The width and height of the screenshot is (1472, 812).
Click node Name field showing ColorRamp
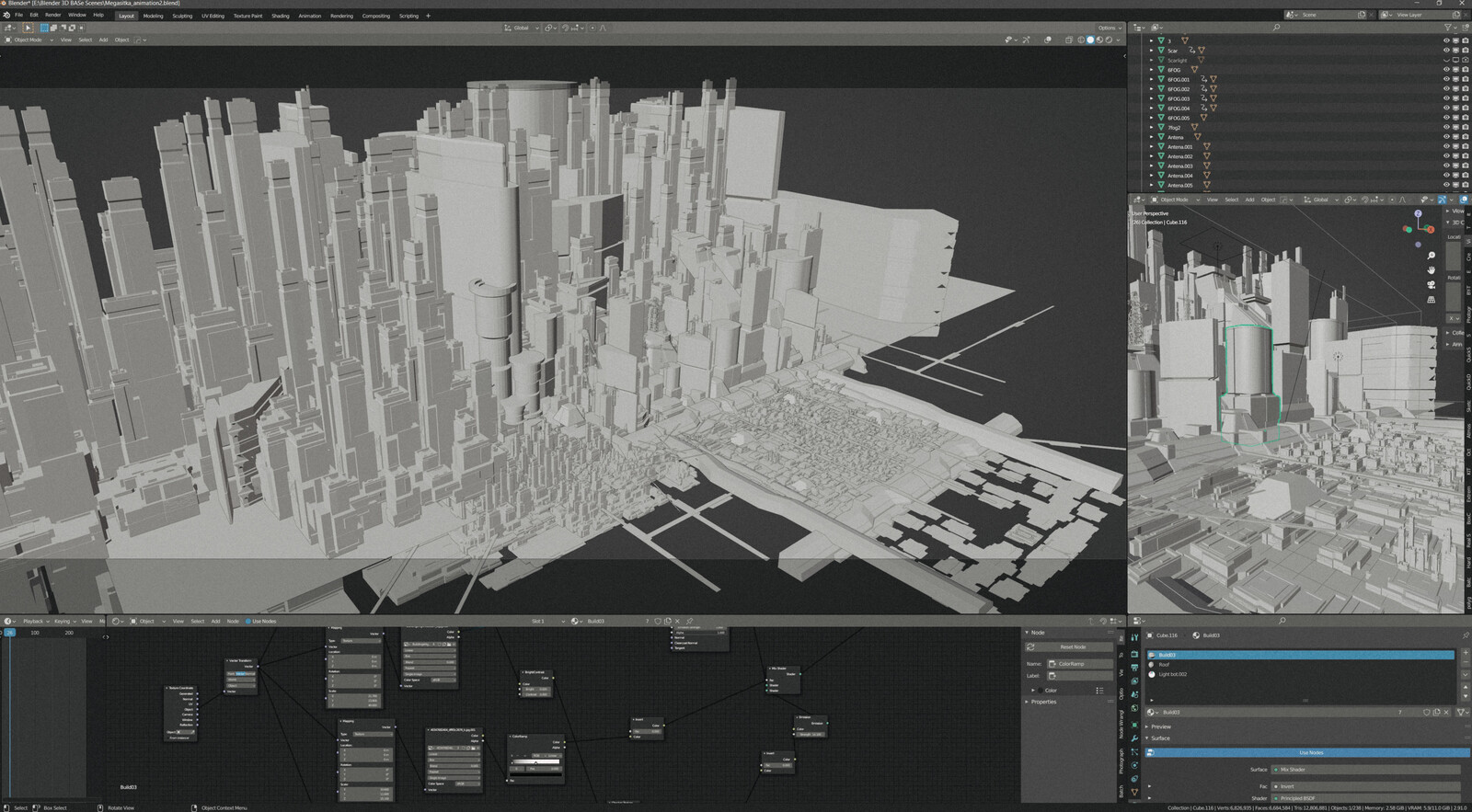click(1081, 663)
